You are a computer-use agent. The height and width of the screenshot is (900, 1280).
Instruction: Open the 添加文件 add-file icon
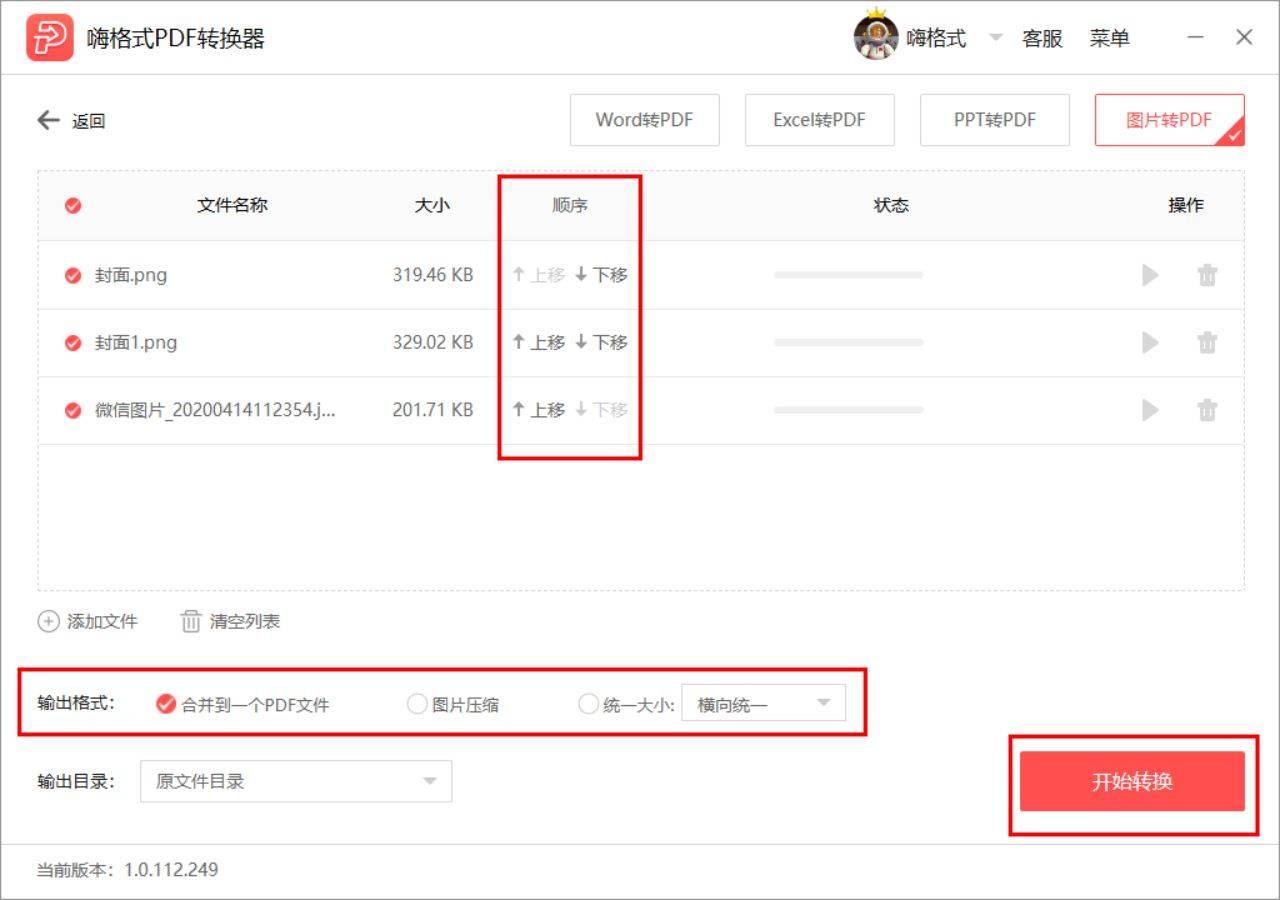pos(48,621)
